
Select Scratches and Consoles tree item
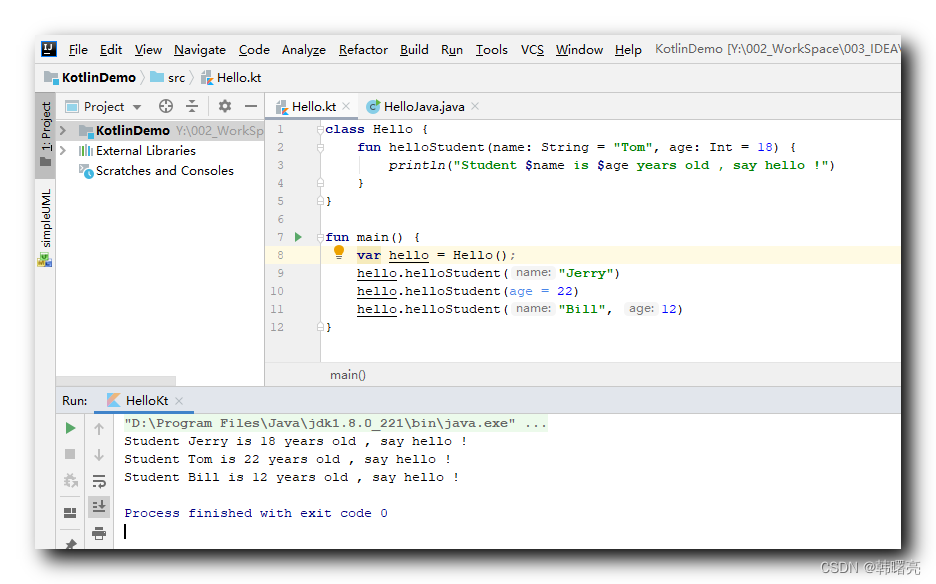(x=165, y=171)
